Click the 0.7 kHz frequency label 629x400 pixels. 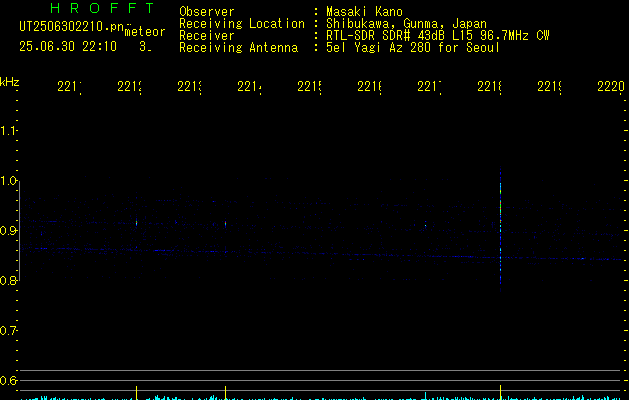coord(8,331)
